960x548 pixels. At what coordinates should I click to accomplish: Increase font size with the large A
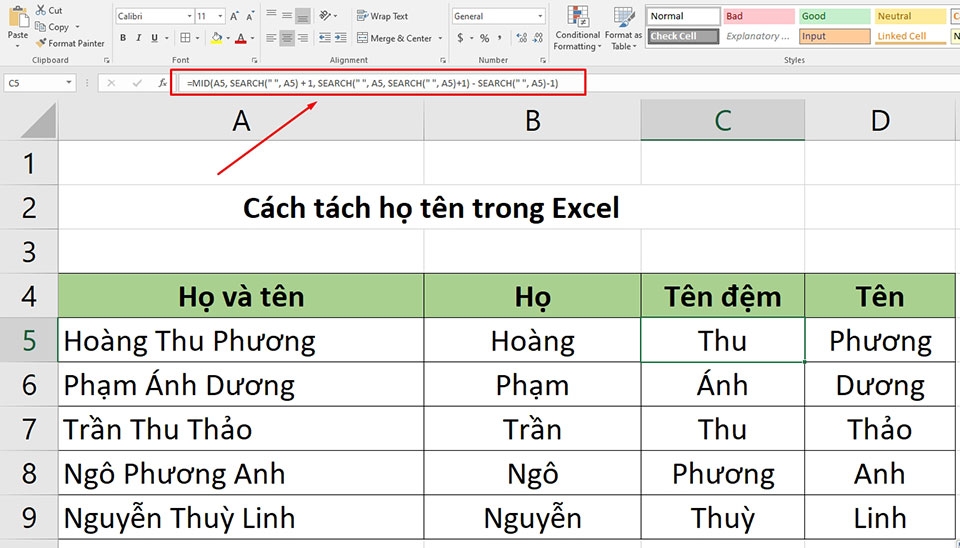[x=234, y=17]
